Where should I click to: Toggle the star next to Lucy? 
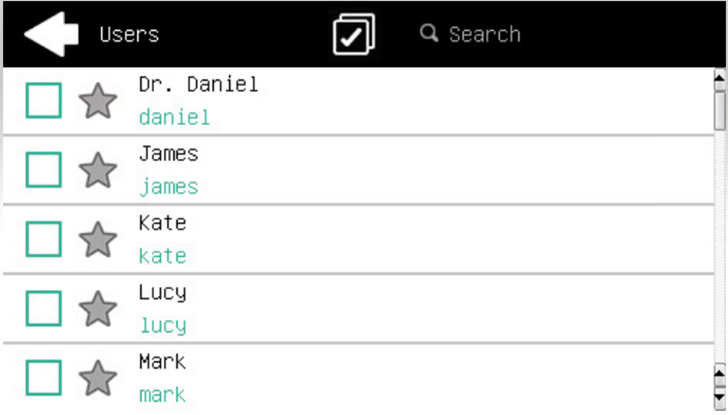[x=97, y=309]
